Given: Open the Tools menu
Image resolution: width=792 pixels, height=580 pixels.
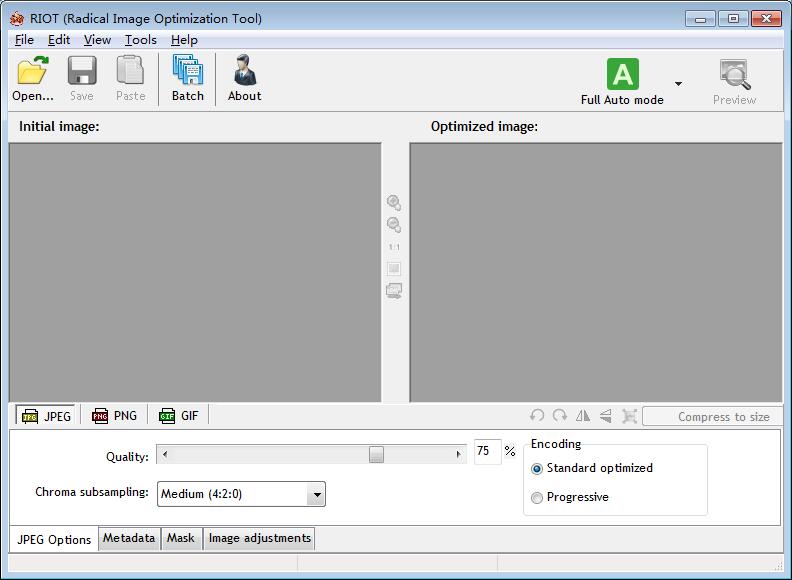Looking at the screenshot, I should point(140,40).
